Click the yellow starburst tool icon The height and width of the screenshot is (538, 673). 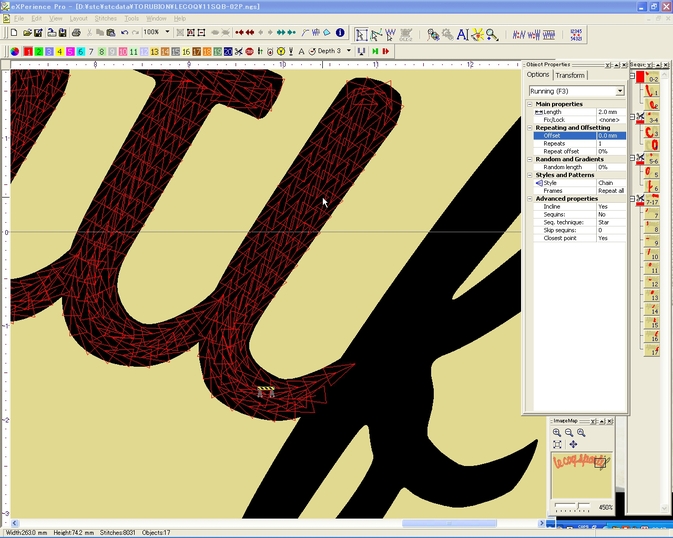(x=477, y=35)
